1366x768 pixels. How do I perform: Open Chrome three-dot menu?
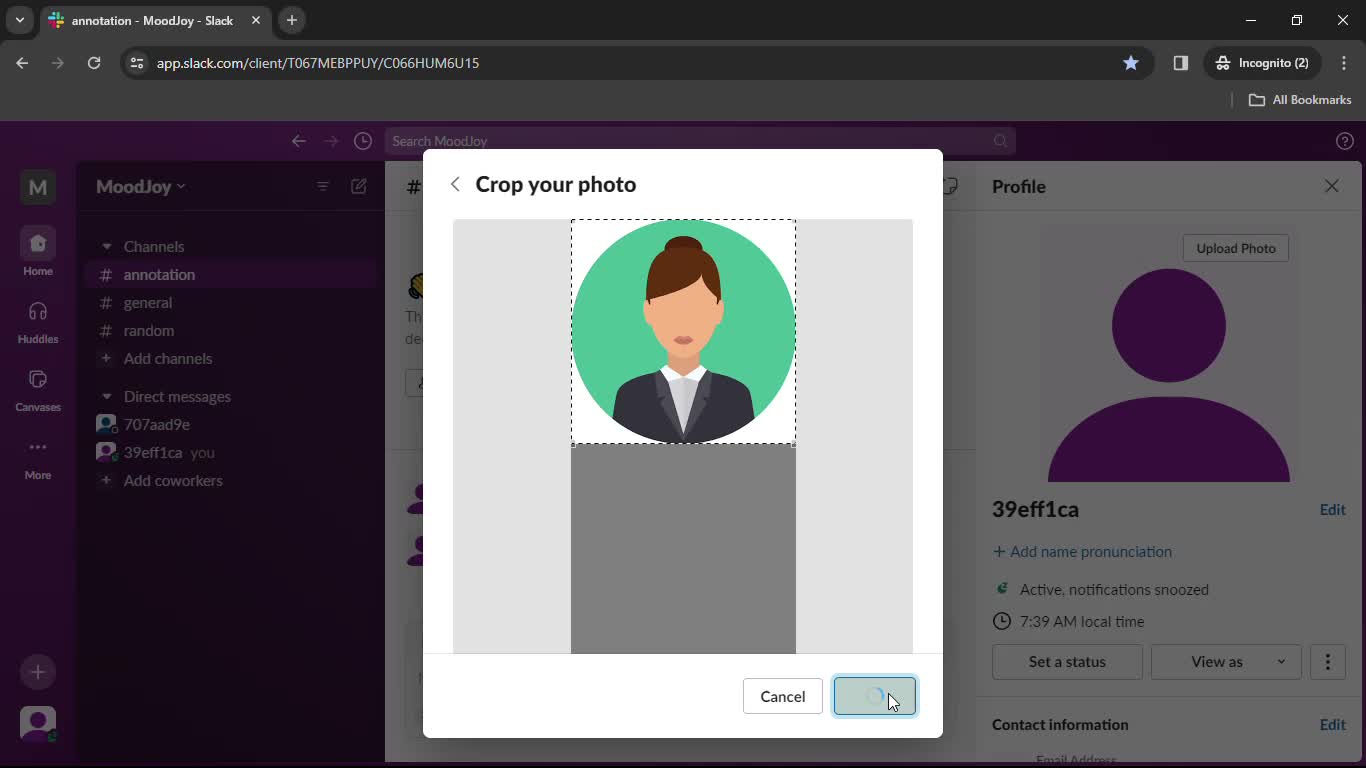(1344, 63)
